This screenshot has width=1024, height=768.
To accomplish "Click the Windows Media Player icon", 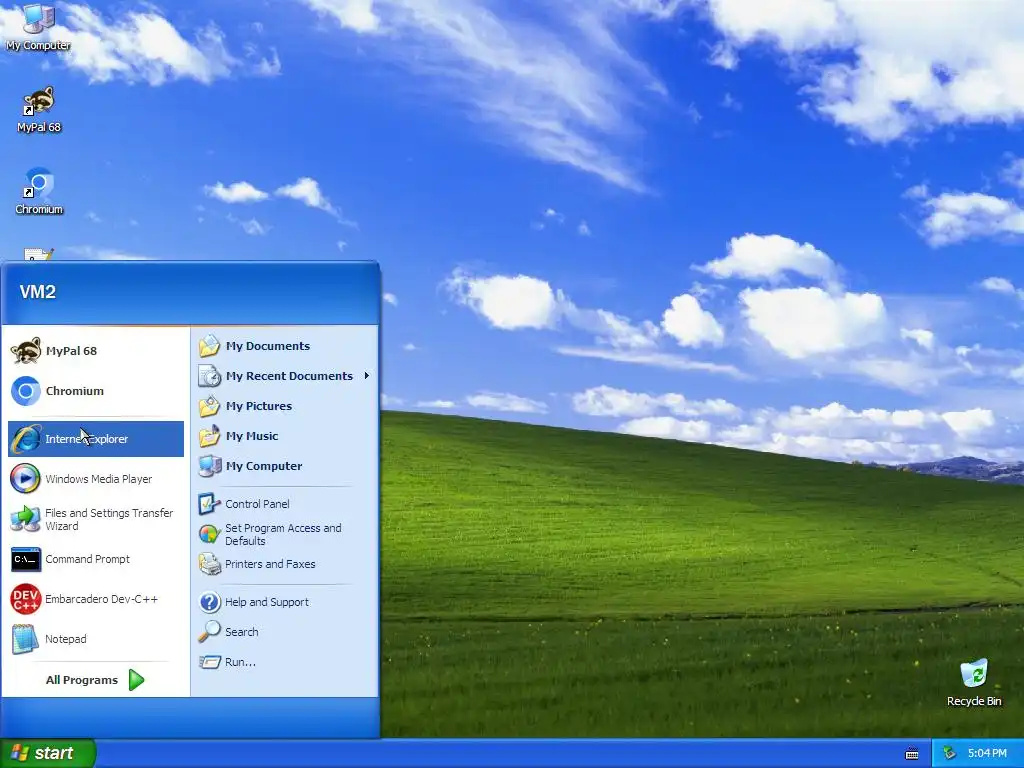I will 26,479.
